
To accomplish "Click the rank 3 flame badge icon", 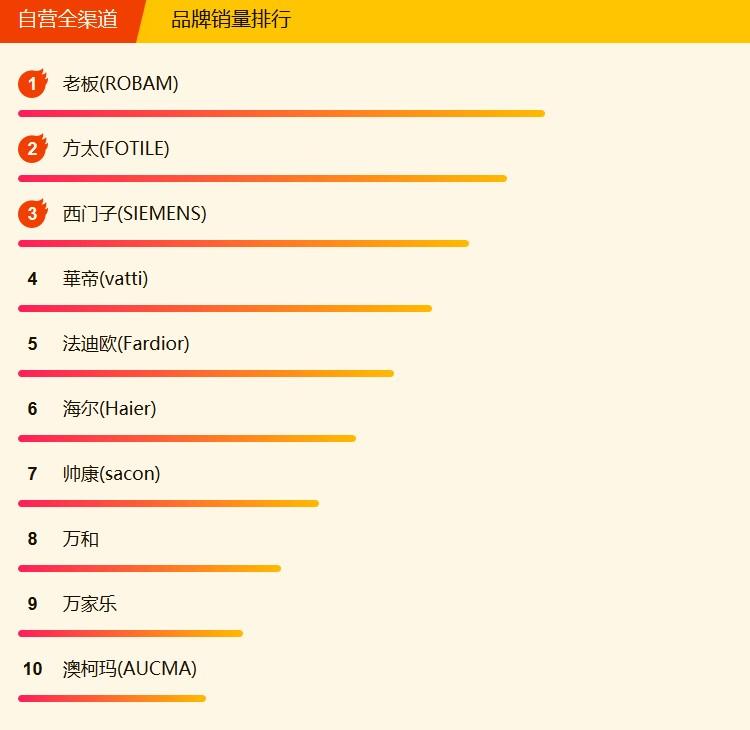I will click(33, 213).
